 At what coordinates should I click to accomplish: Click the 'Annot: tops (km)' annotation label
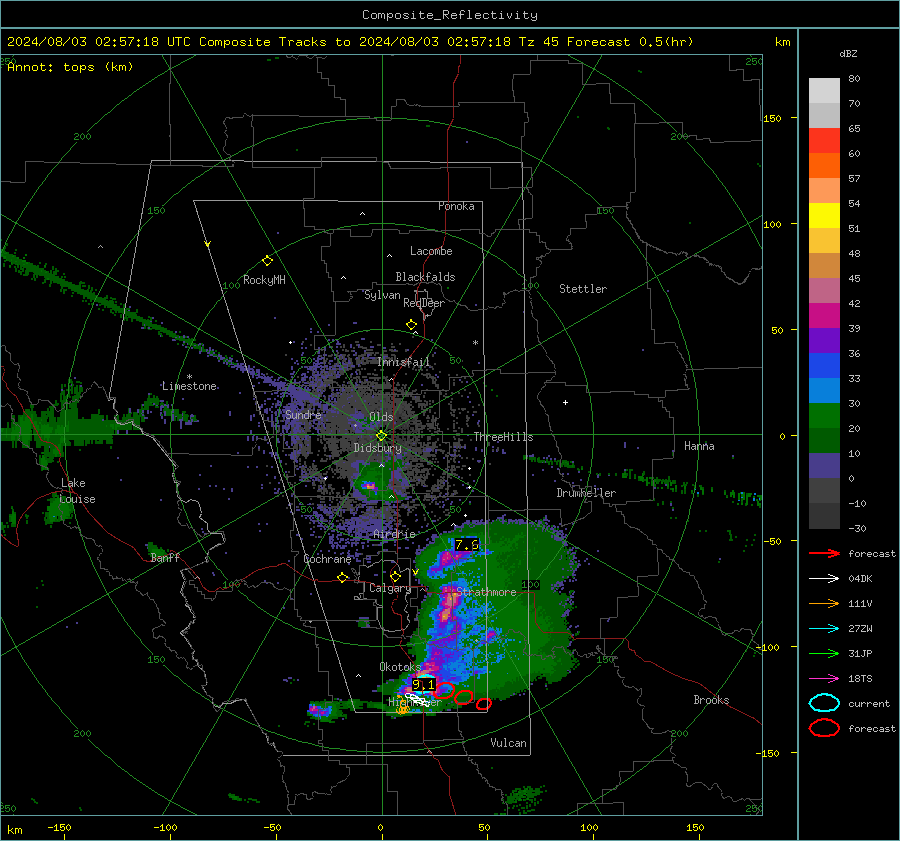coord(70,67)
